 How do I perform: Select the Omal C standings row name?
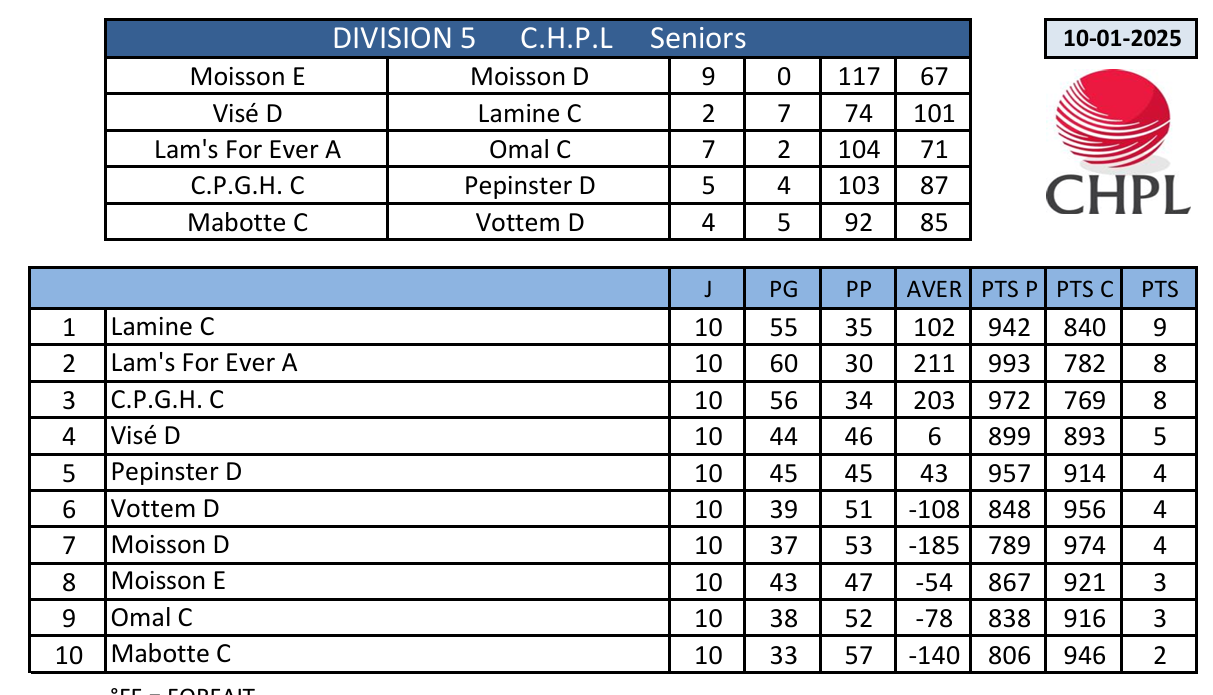click(x=152, y=618)
